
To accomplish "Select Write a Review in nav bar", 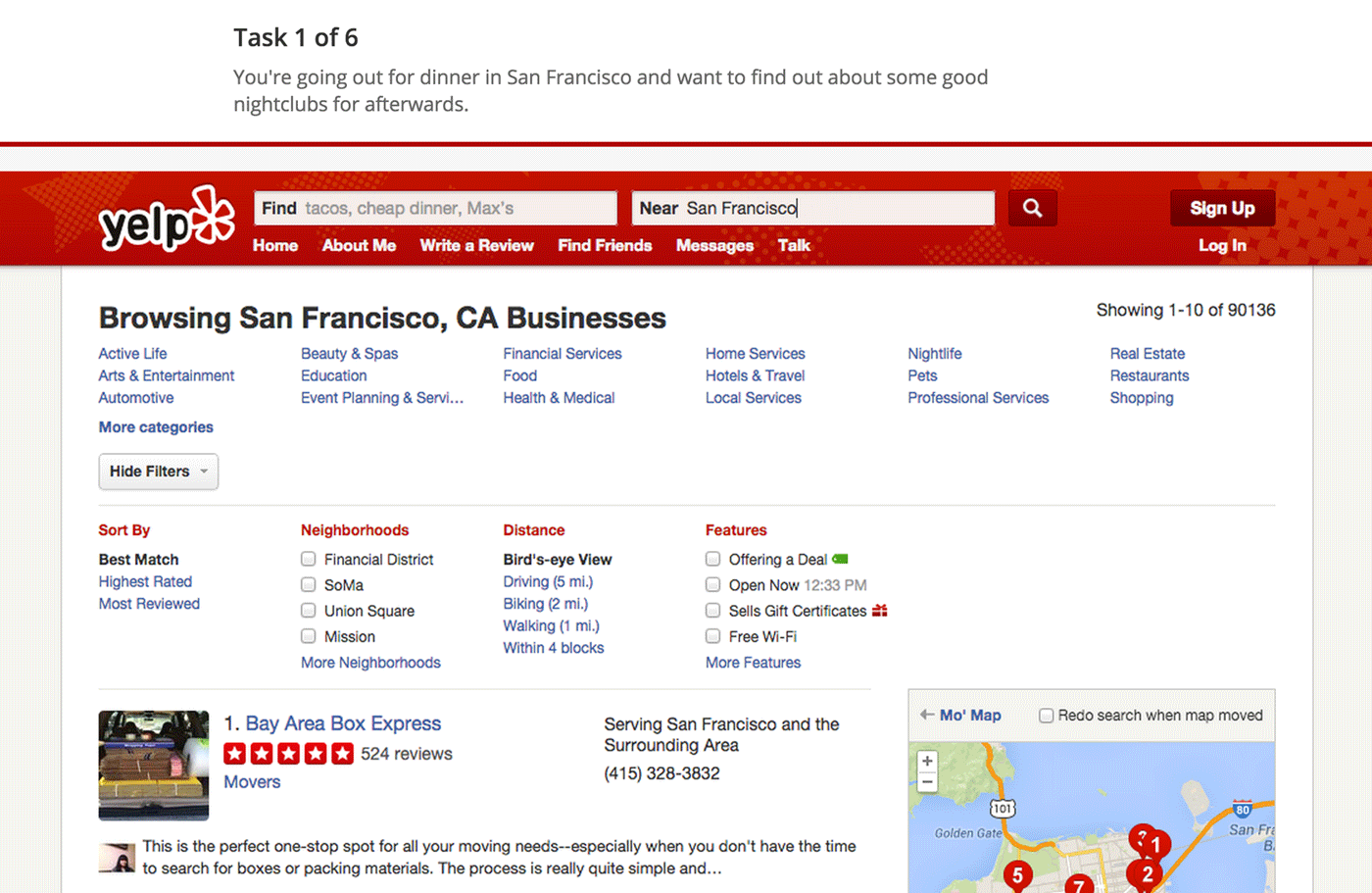I will pyautogui.click(x=476, y=245).
